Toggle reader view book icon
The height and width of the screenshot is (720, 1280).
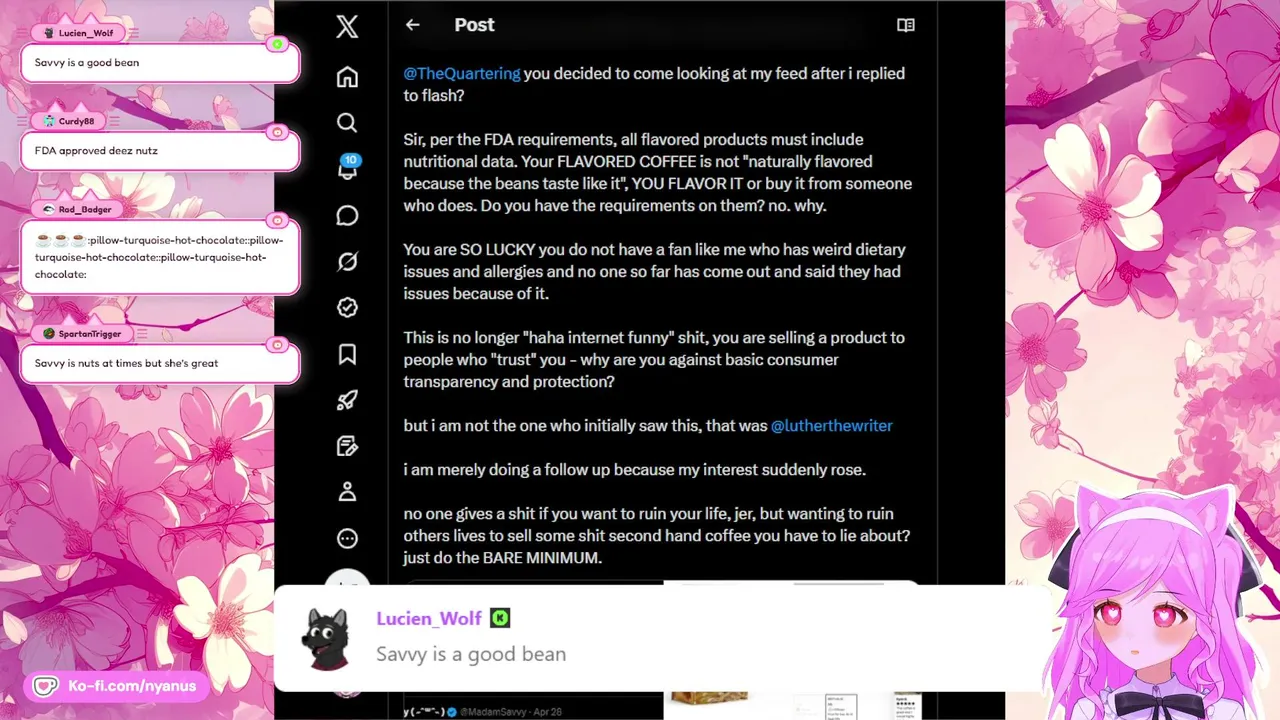[x=906, y=25]
